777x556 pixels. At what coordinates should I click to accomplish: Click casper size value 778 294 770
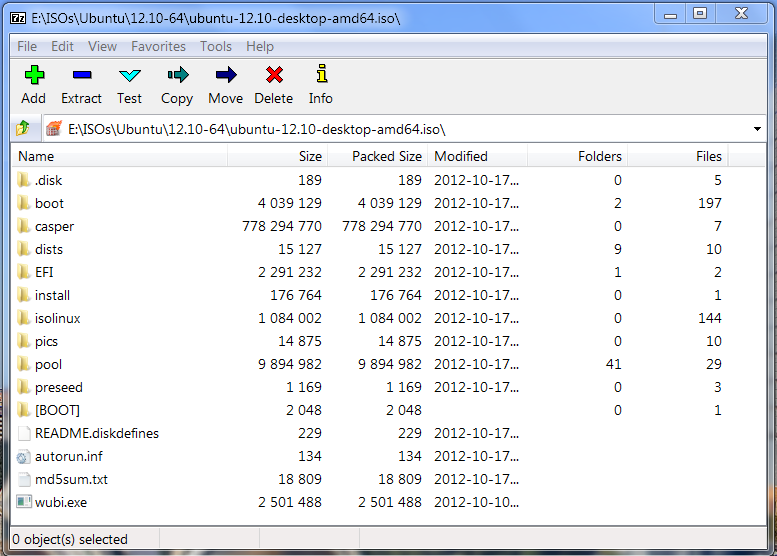click(281, 226)
